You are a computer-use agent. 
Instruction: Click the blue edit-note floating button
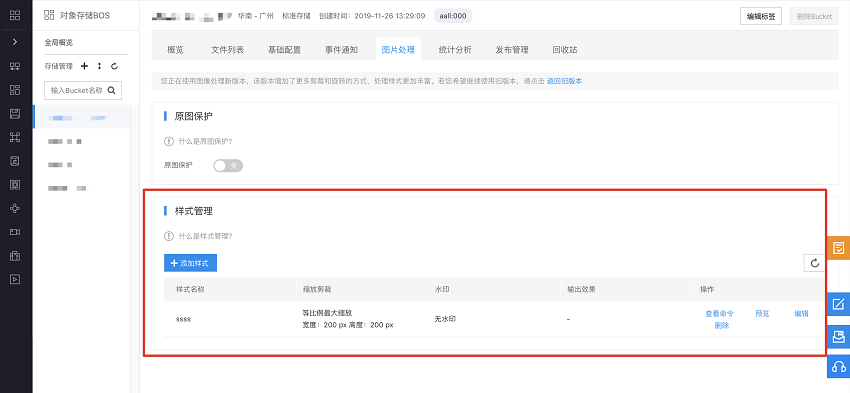[x=839, y=304]
